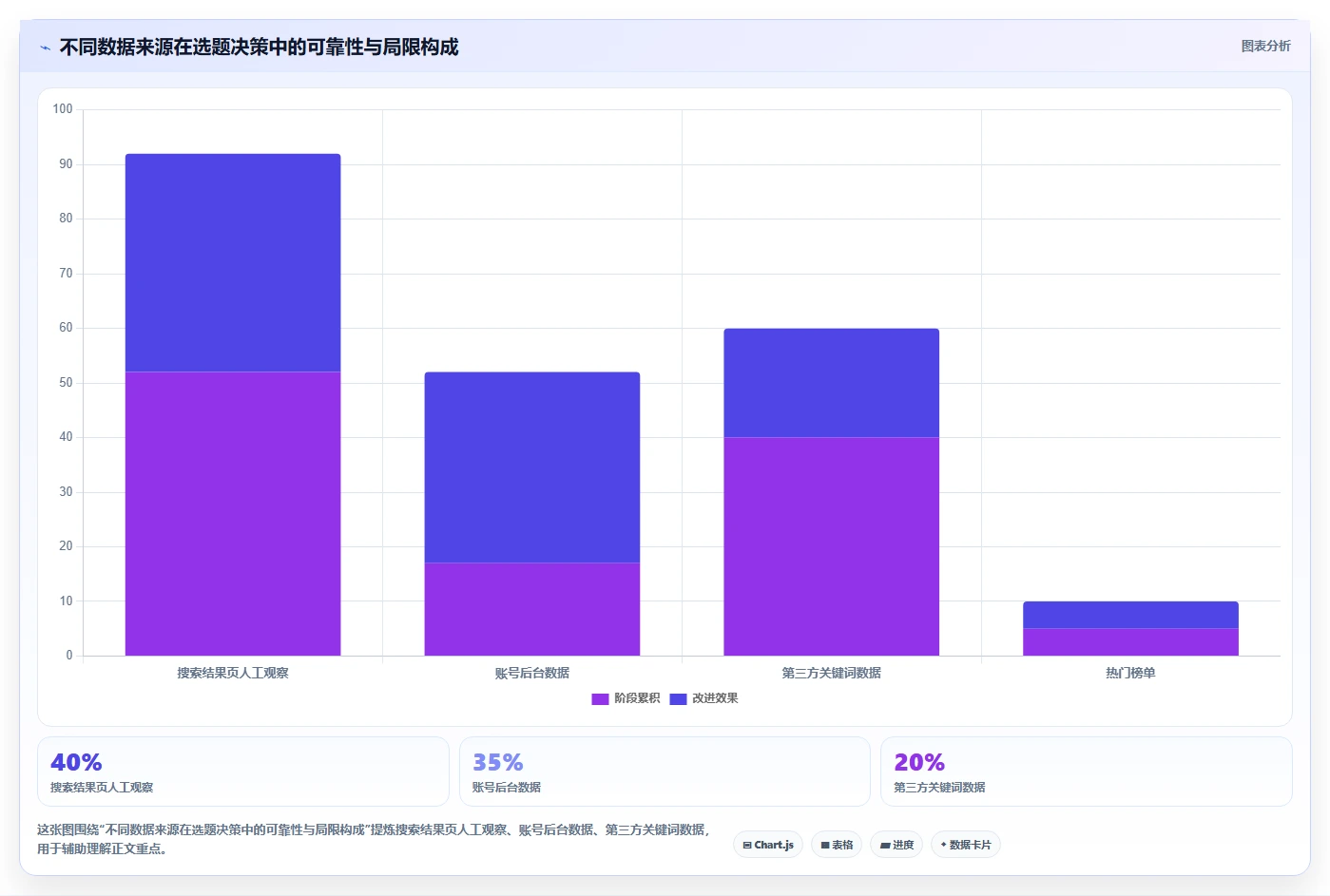The image size is (1330, 896).
Task: Click the chart icon beside the title
Action: pos(45,48)
